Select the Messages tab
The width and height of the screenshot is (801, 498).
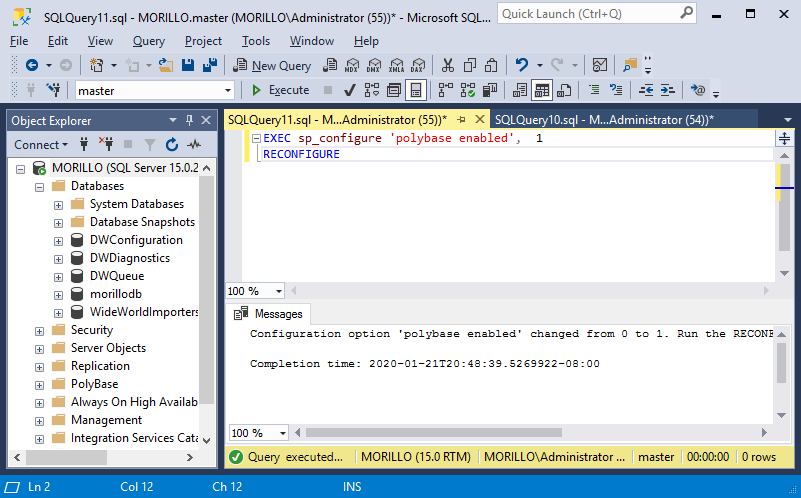[269, 314]
